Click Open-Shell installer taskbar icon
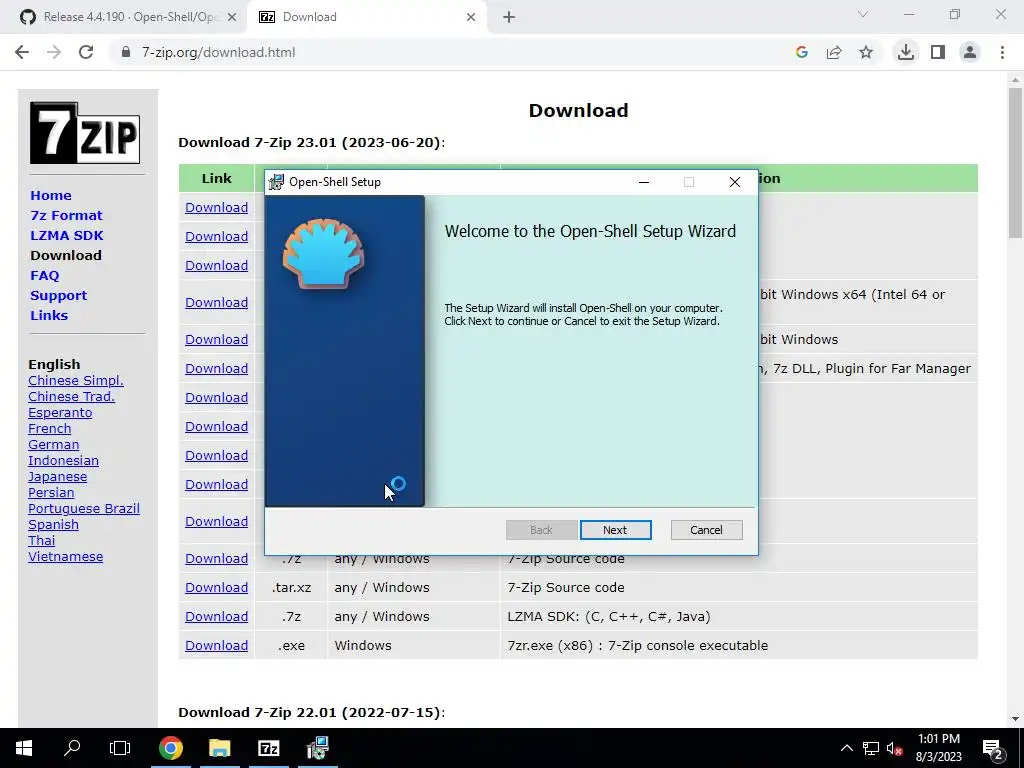This screenshot has width=1024, height=768. 317,748
